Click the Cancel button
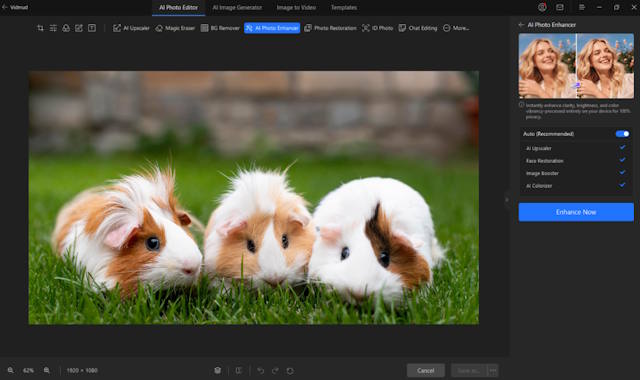Viewport: 640px width, 380px height. point(426,370)
